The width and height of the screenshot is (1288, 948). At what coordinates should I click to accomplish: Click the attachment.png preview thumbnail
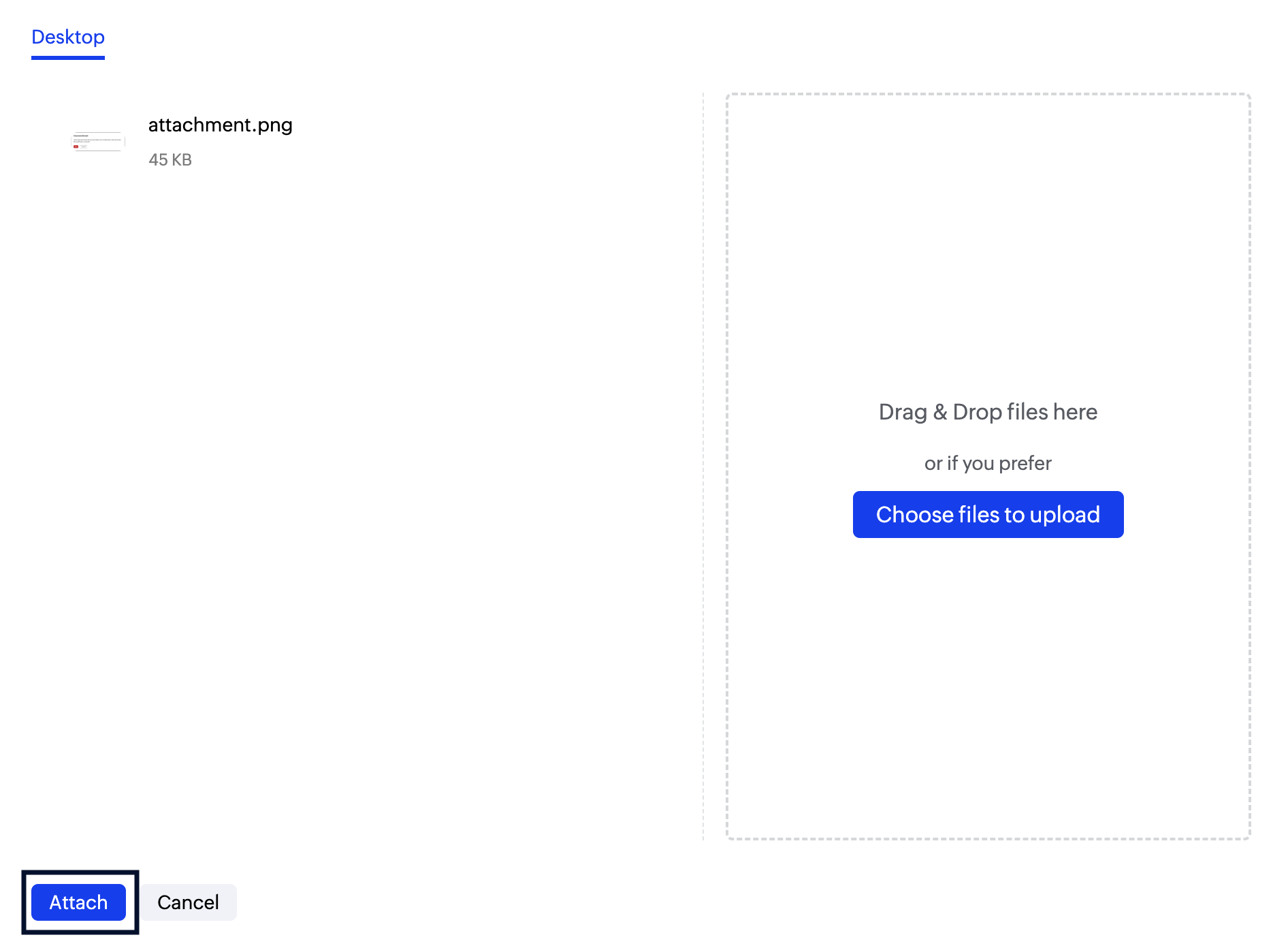99,142
